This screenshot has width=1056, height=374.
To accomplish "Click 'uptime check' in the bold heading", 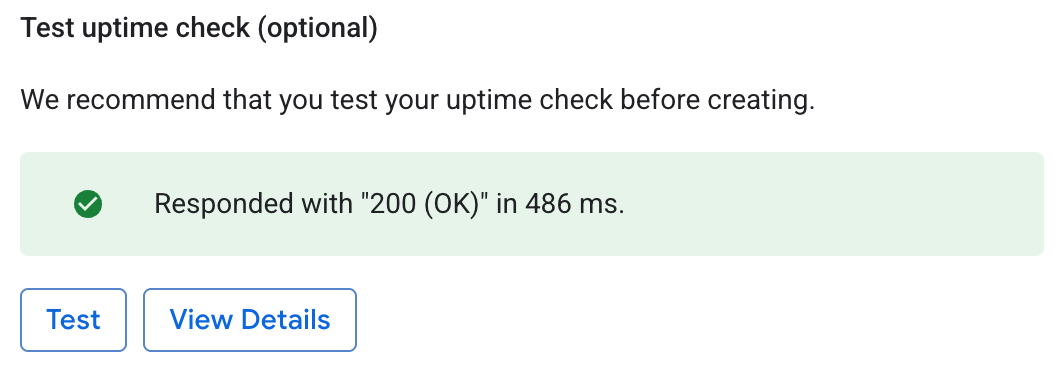I will [x=164, y=28].
